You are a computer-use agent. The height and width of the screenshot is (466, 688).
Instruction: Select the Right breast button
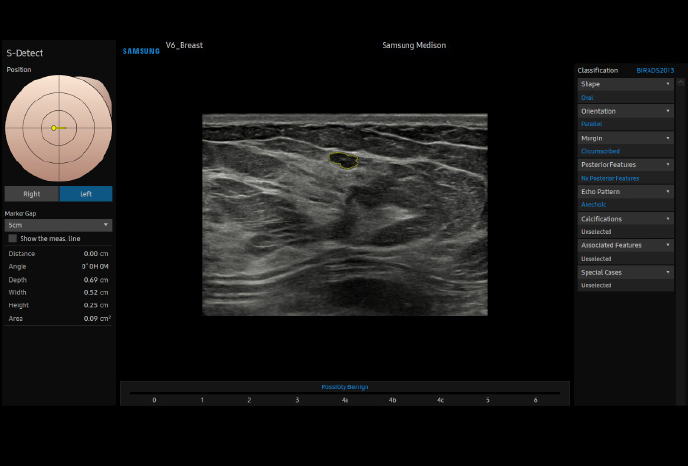(31, 194)
